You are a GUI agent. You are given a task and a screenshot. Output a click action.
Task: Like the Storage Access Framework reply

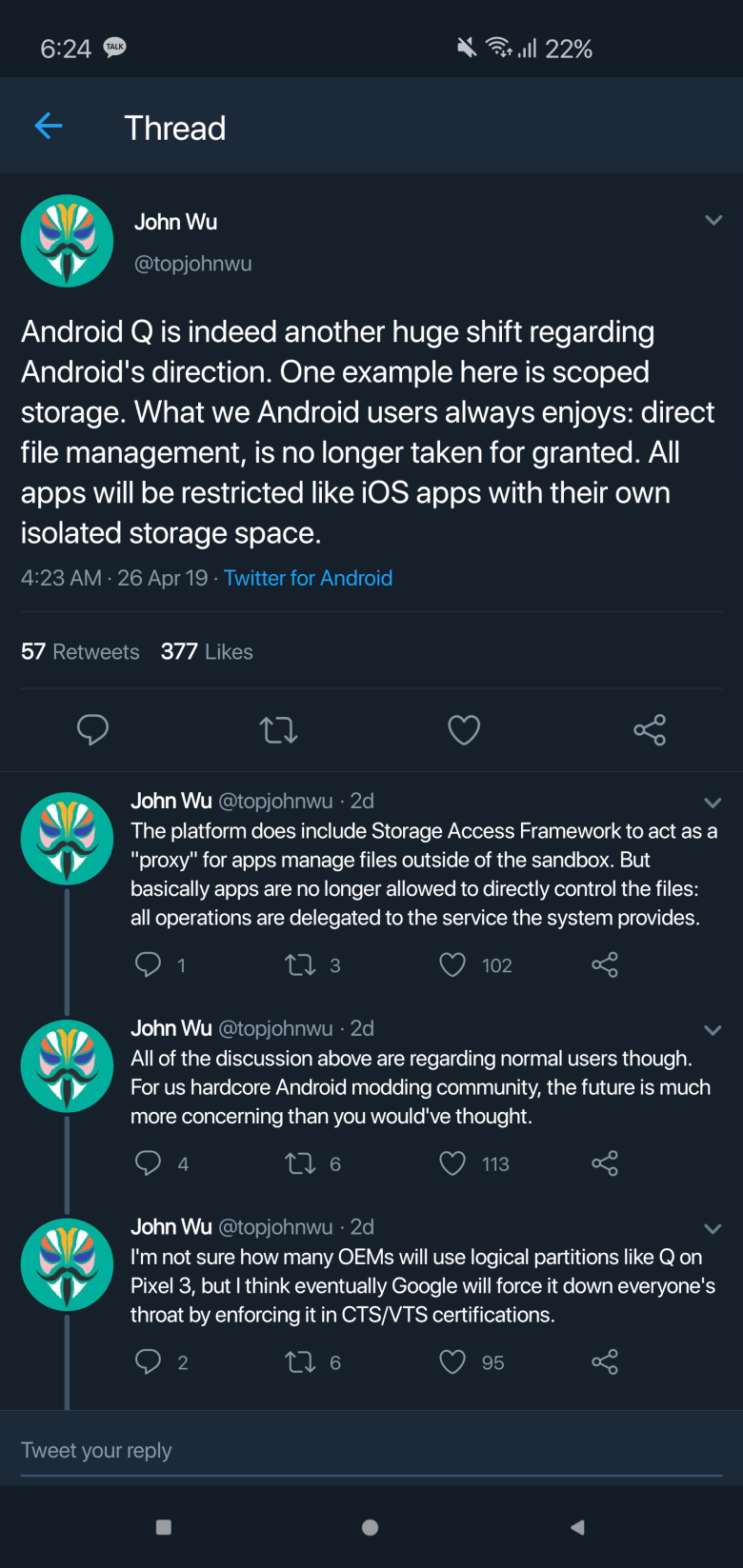[x=452, y=965]
